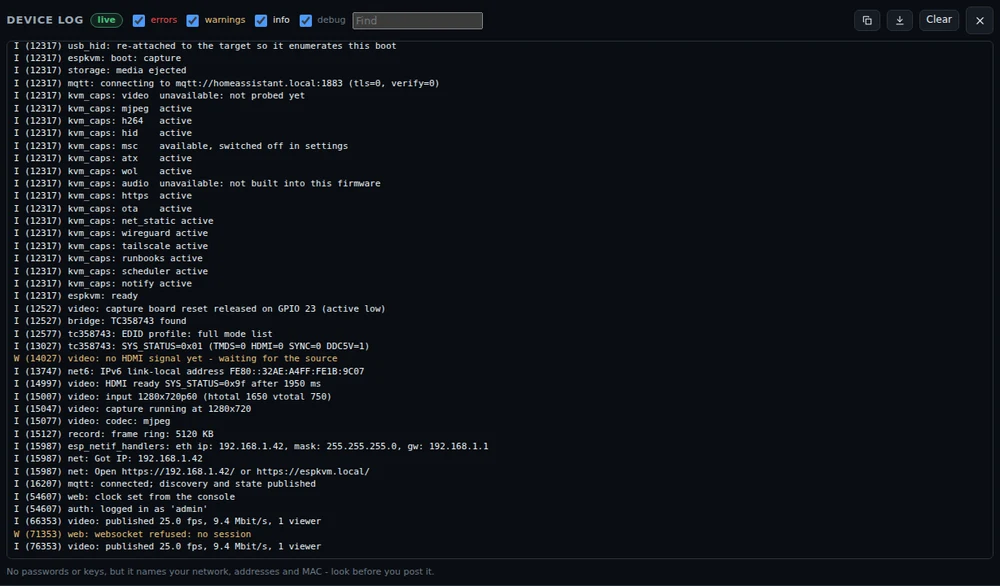Image resolution: width=1000 pixels, height=586 pixels.
Task: Select the 'mqtt: connected; discovery' log line
Action: click(x=165, y=483)
